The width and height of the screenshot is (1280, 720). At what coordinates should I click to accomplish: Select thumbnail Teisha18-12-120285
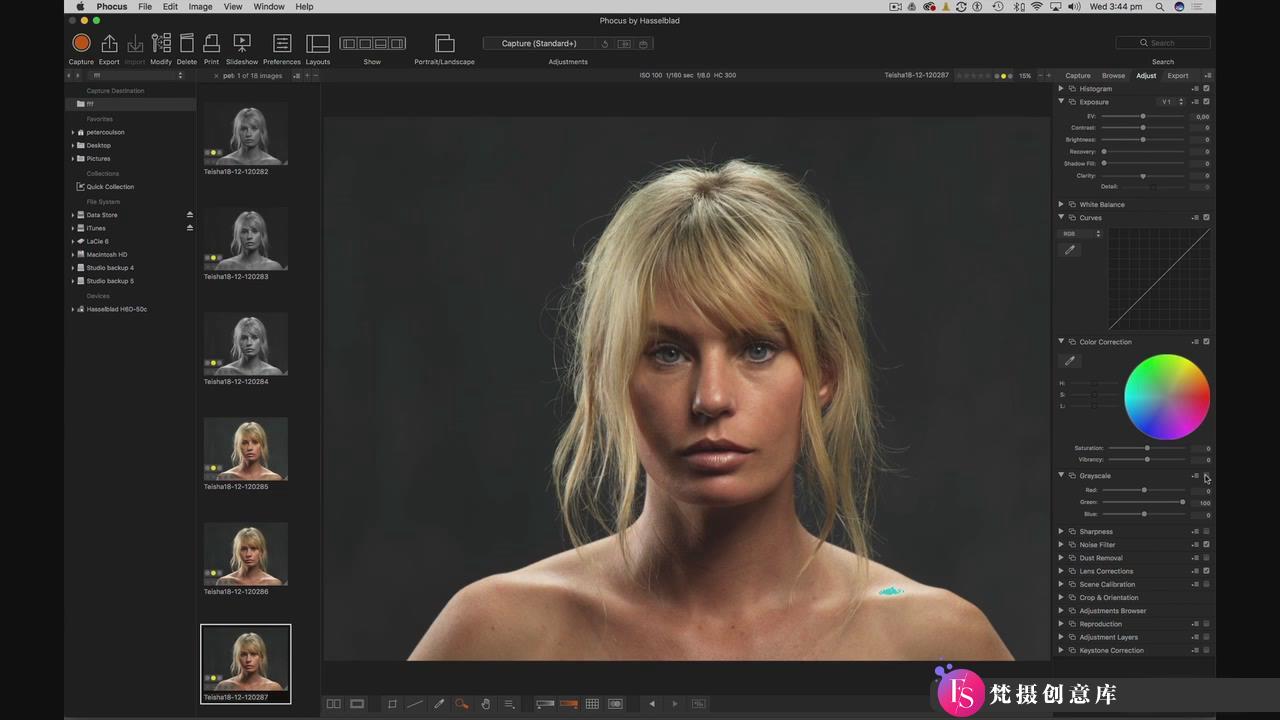(x=246, y=449)
